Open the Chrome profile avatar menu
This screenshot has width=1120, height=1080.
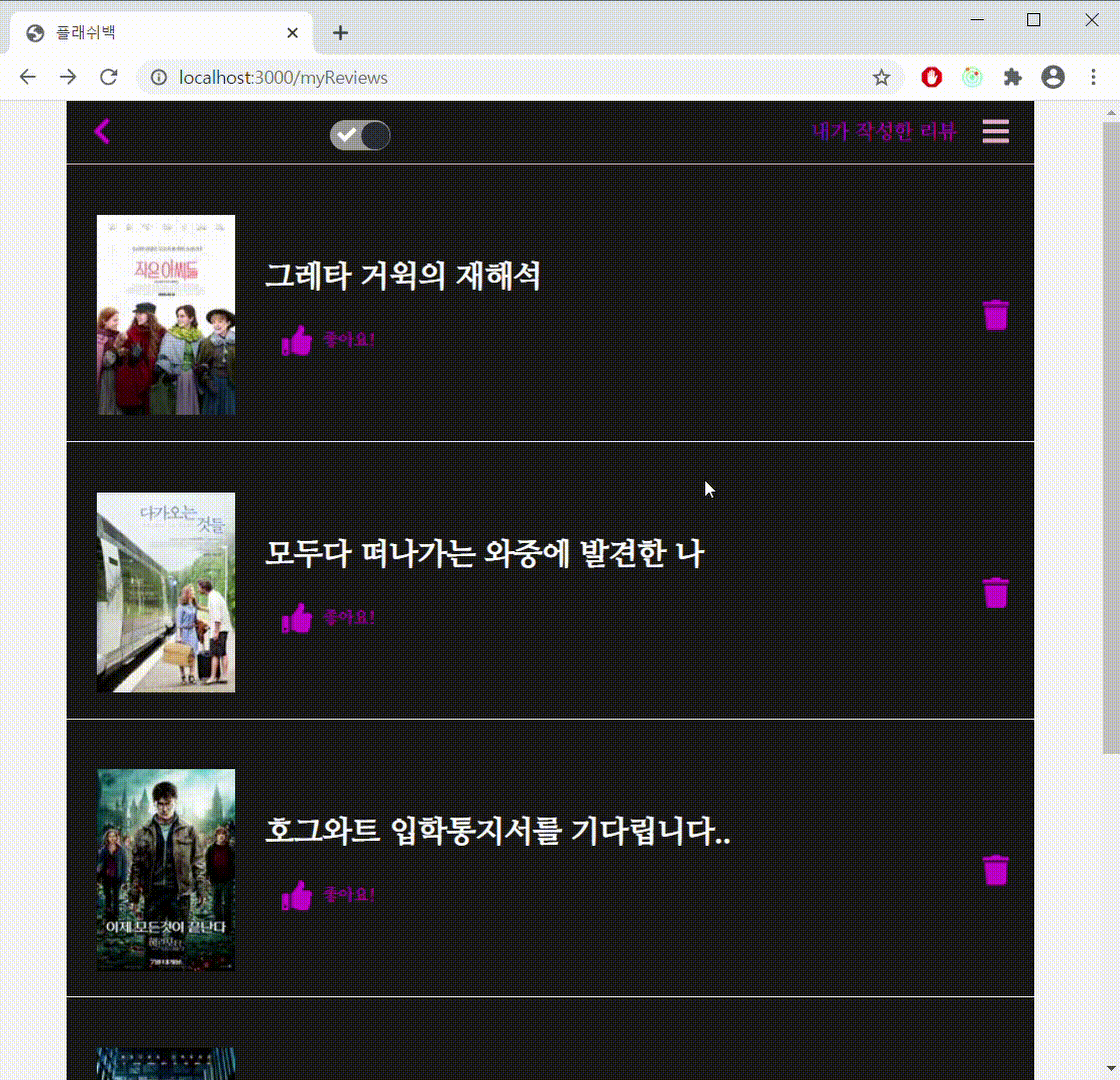(x=1053, y=77)
